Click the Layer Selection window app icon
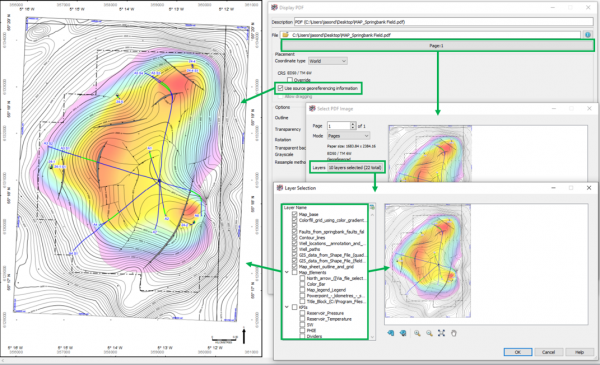 point(280,188)
